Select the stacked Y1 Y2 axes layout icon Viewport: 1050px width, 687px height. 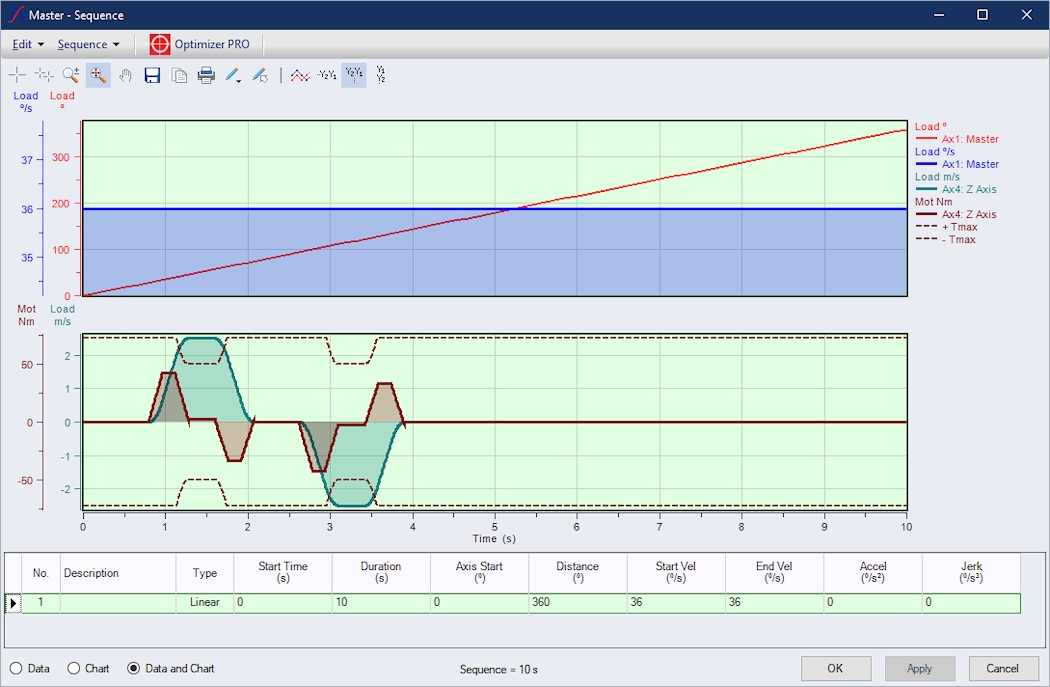[380, 75]
